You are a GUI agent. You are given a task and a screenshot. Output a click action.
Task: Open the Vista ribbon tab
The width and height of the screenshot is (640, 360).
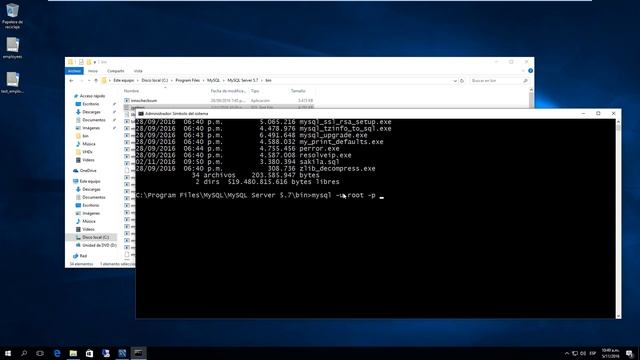[x=138, y=71]
